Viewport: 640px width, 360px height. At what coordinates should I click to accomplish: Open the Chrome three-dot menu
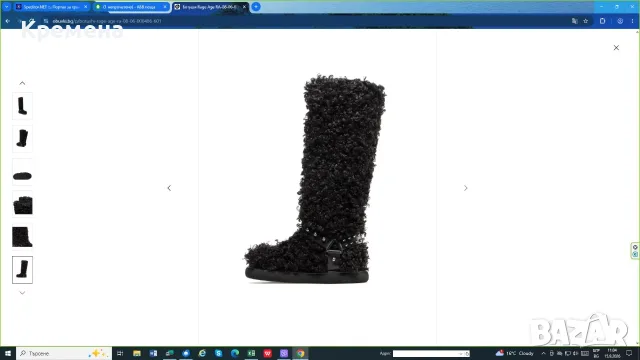tap(632, 21)
